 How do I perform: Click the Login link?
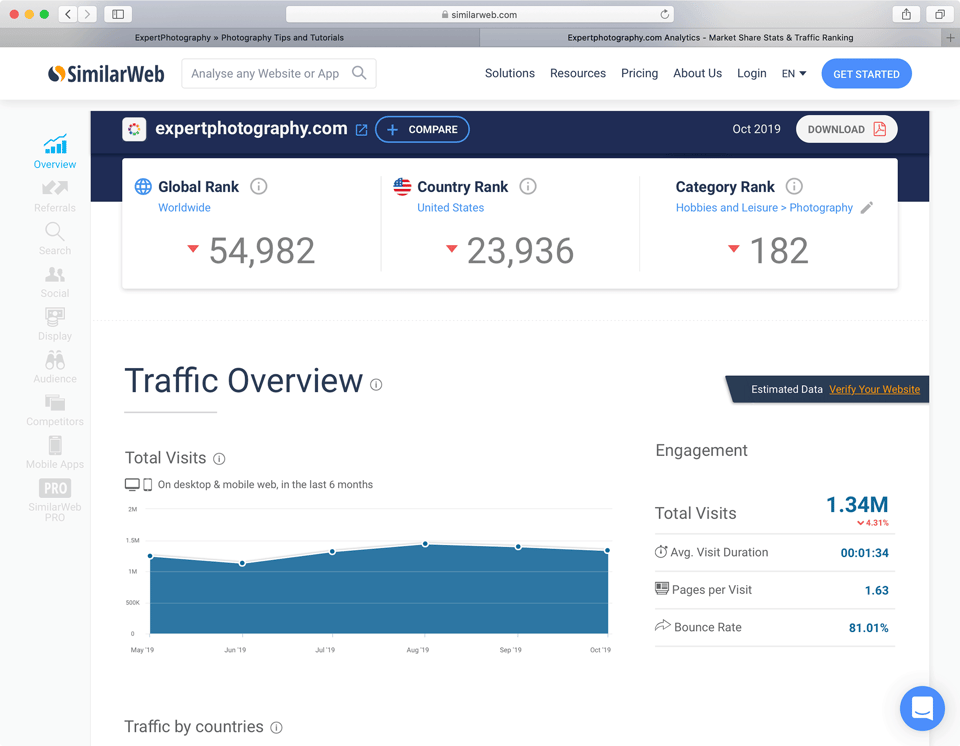(x=751, y=73)
